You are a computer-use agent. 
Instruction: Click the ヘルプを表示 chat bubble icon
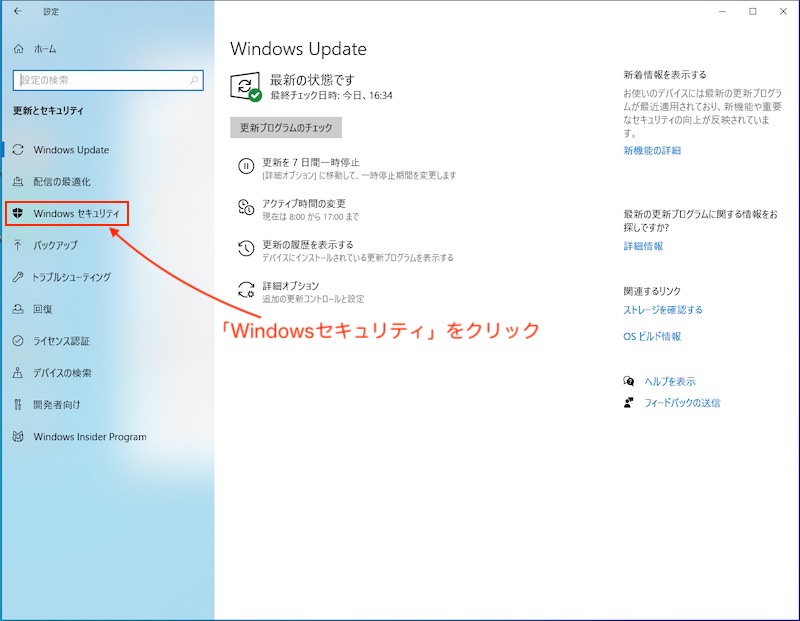click(x=629, y=381)
